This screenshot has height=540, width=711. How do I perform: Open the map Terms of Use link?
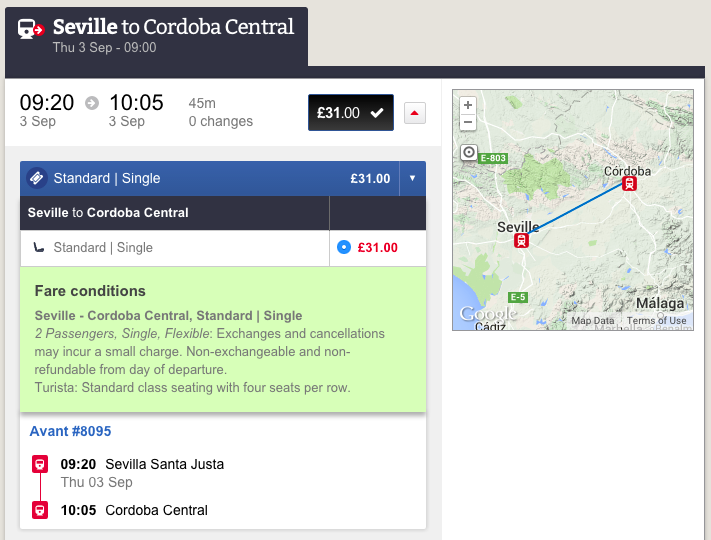pyautogui.click(x=656, y=321)
